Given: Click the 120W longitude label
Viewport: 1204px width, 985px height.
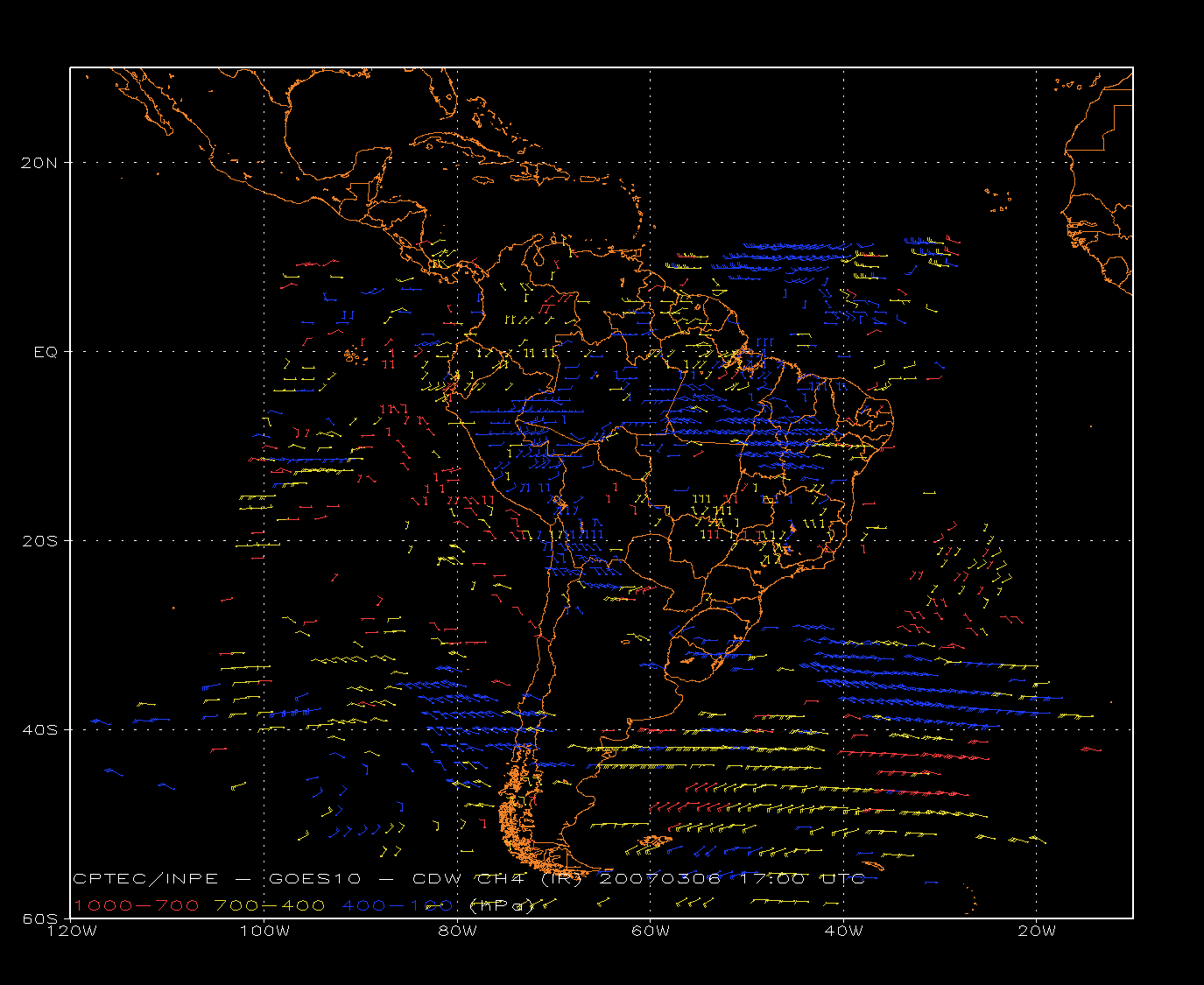Looking at the screenshot, I should (x=71, y=931).
